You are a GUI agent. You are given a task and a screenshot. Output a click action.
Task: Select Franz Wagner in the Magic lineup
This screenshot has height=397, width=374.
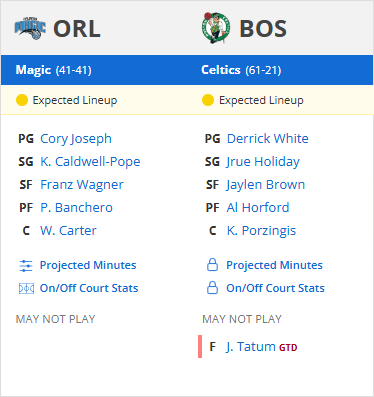pyautogui.click(x=82, y=185)
